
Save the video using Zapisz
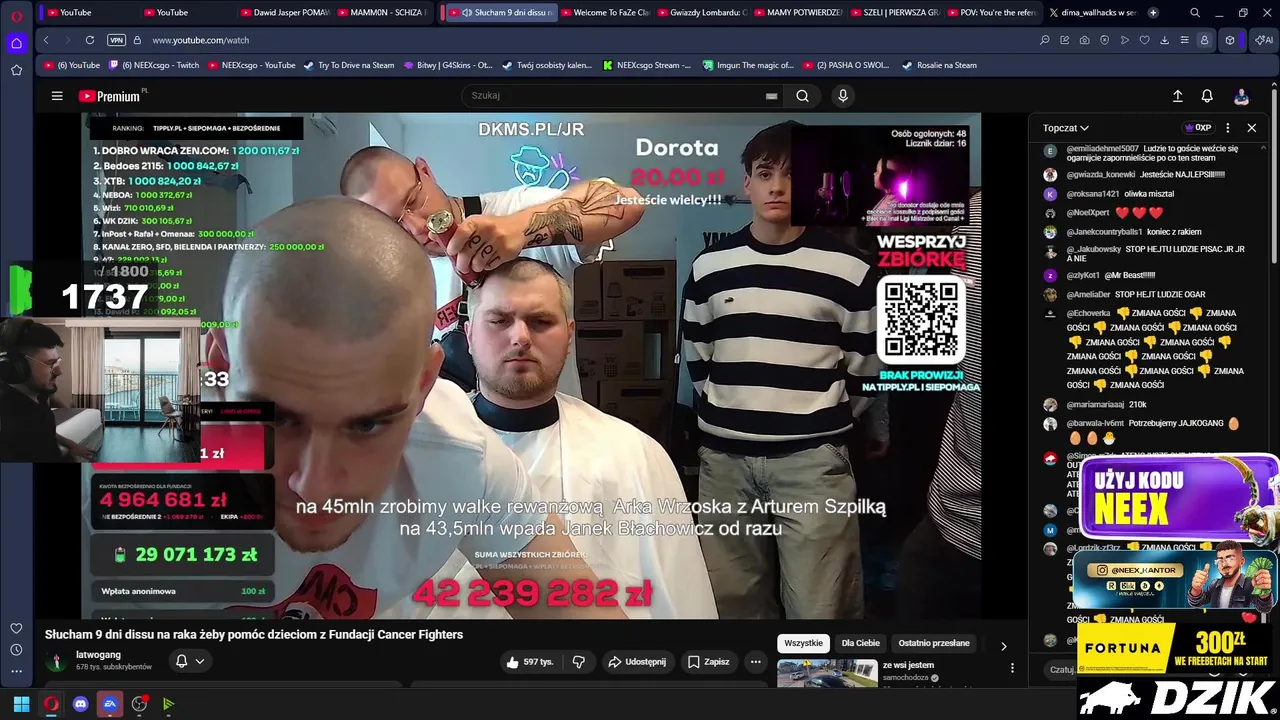pyautogui.click(x=708, y=662)
